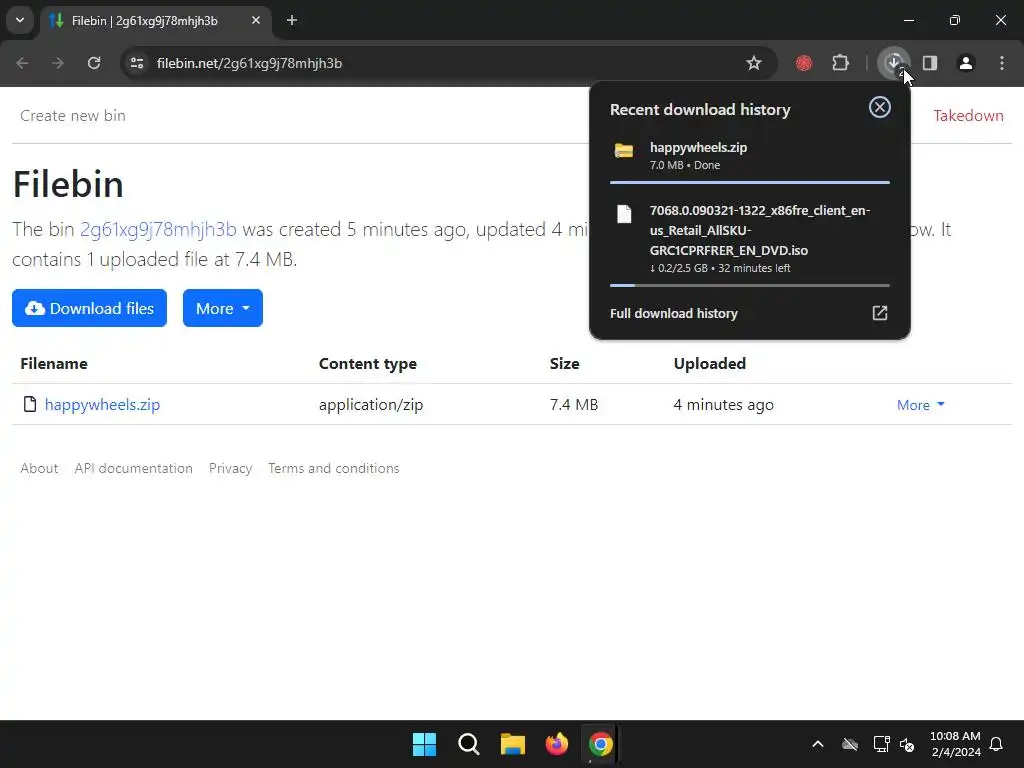The width and height of the screenshot is (1024, 768).
Task: Click the muted volume tray icon
Action: tap(906, 744)
